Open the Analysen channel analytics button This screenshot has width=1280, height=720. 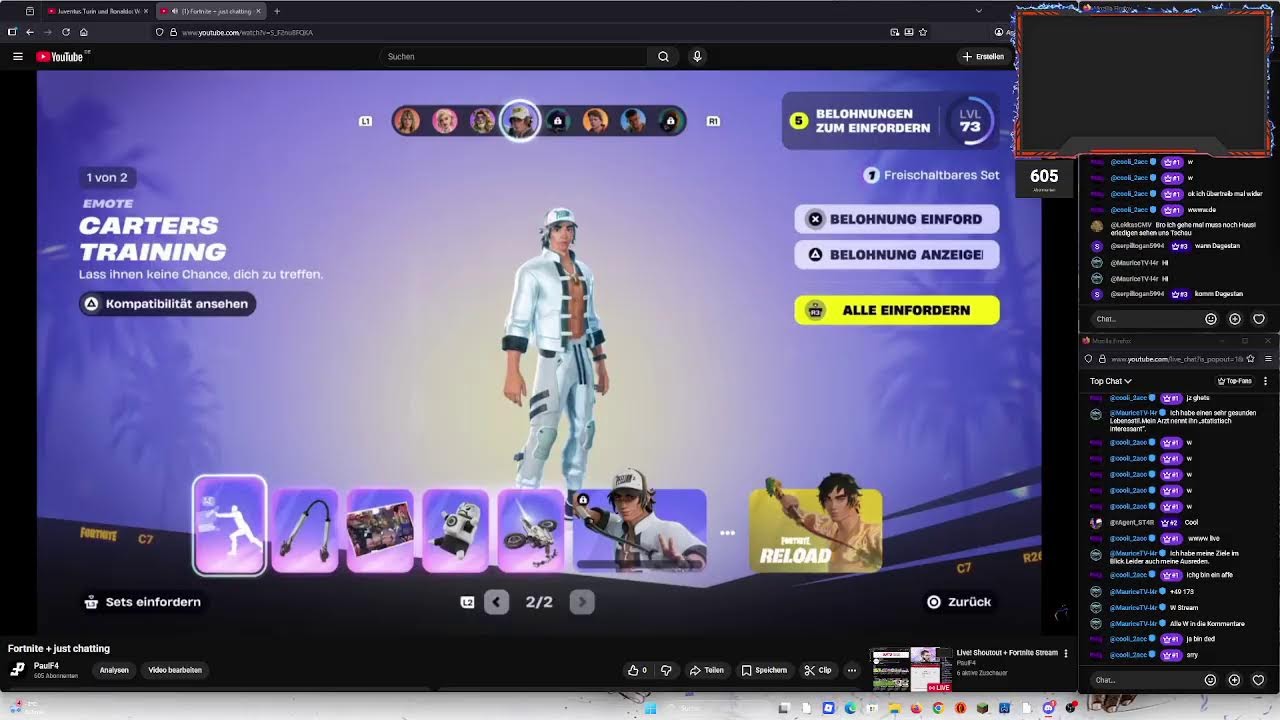(114, 670)
